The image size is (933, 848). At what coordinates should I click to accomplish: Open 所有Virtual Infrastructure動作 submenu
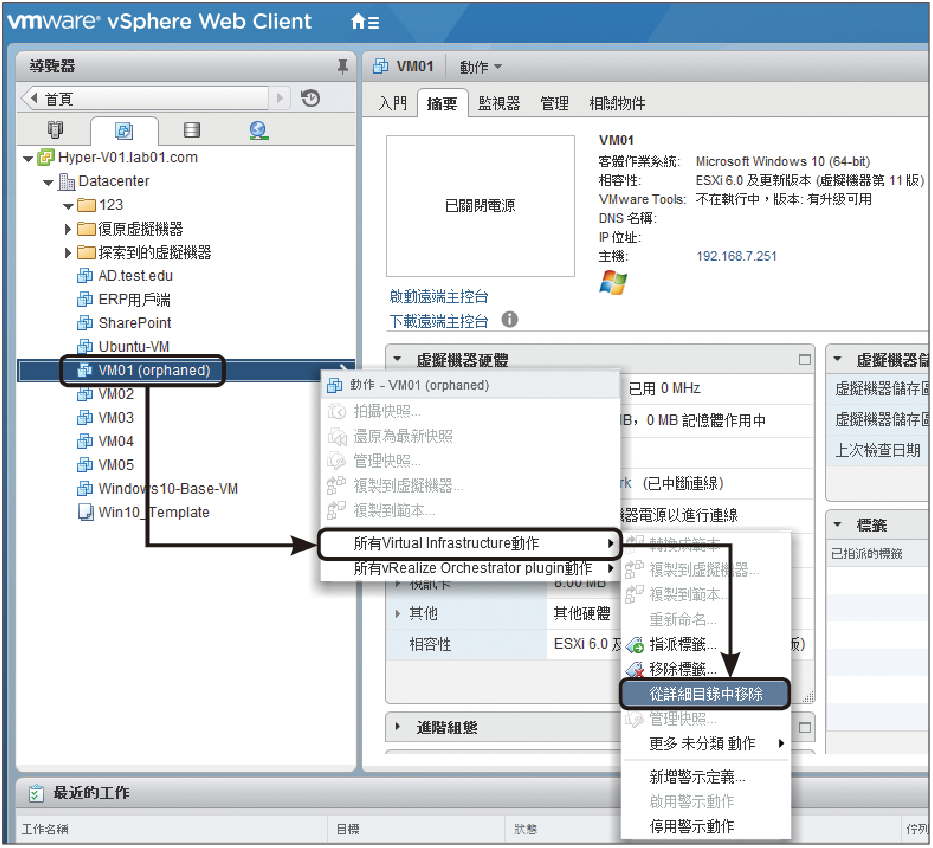[x=469, y=543]
